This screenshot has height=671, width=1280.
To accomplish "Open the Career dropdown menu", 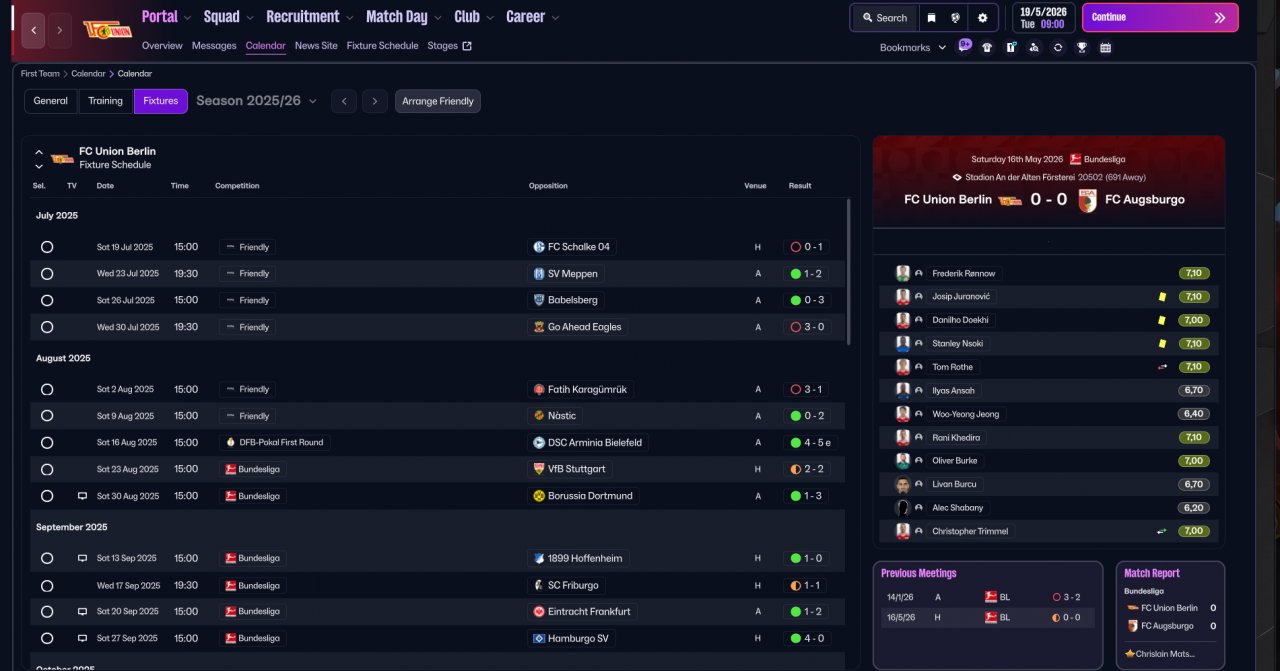I will tap(533, 17).
